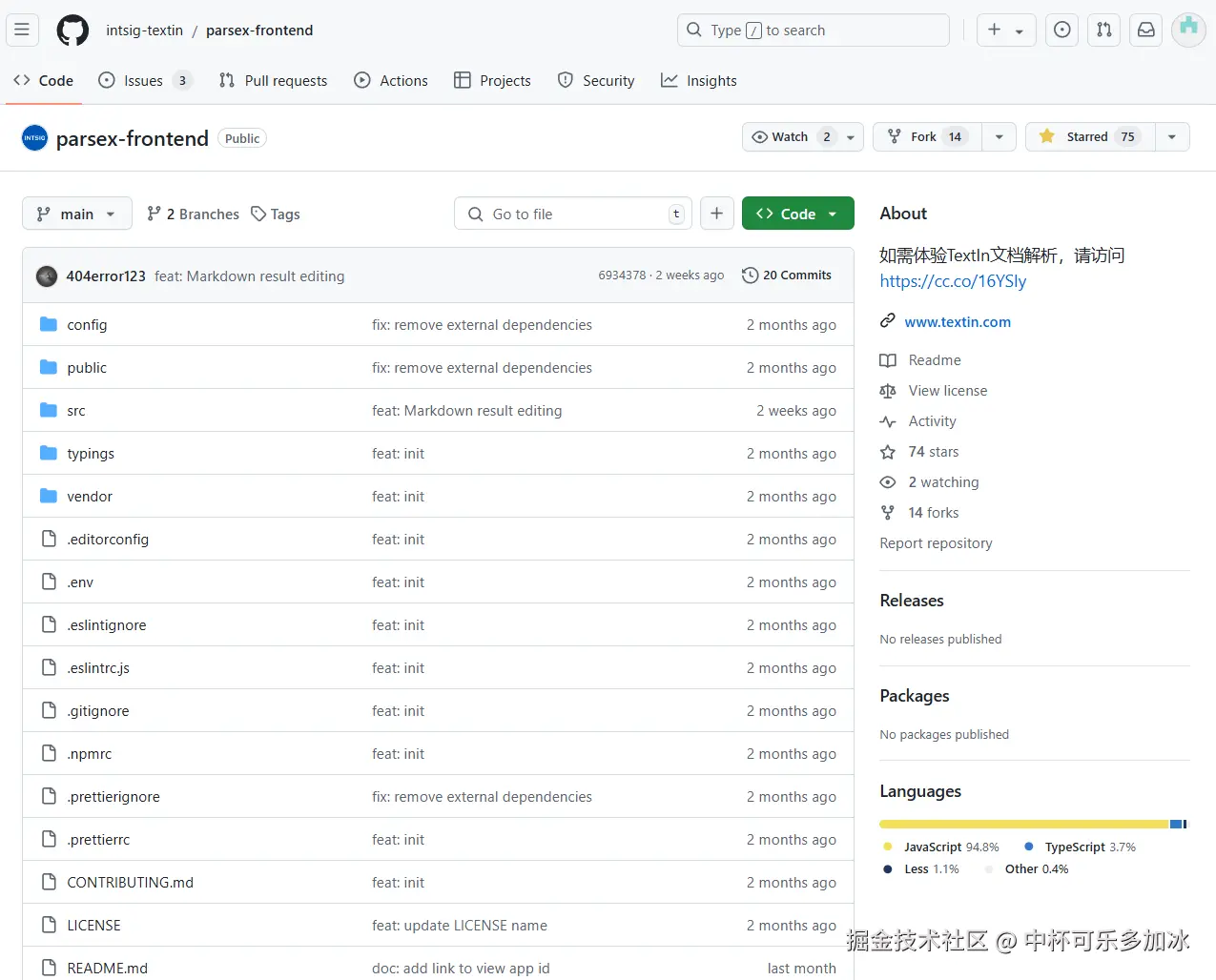Open the .prettierignore file
1216x980 pixels.
click(113, 796)
